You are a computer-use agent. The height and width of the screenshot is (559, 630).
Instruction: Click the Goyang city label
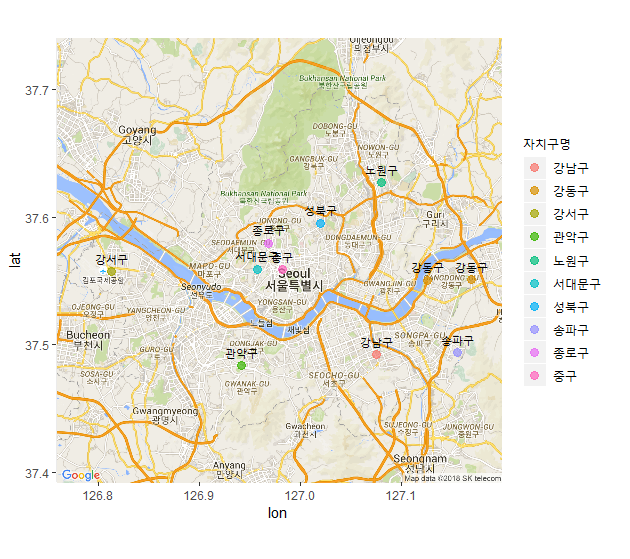[137, 135]
